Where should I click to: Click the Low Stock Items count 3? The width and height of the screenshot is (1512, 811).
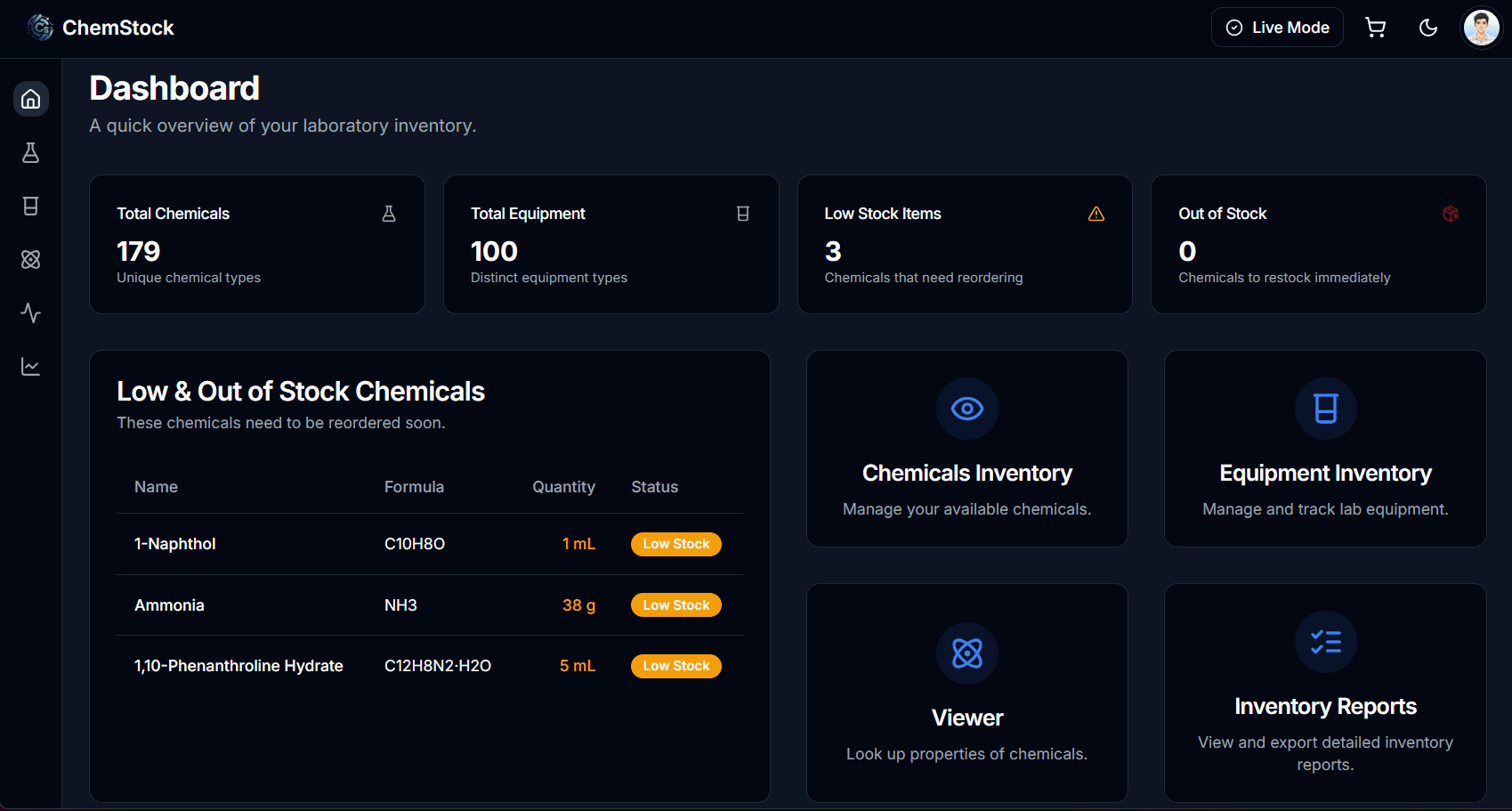tap(833, 251)
